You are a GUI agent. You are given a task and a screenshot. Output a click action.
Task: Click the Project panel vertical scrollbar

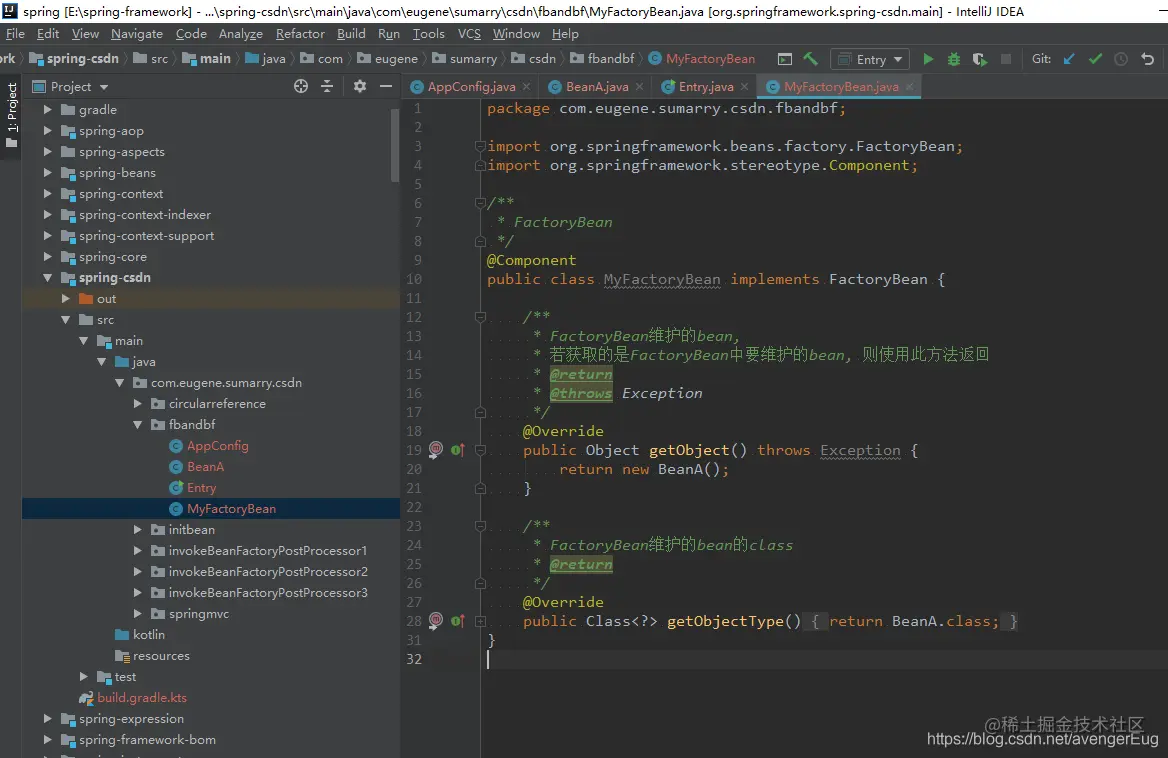coord(395,145)
